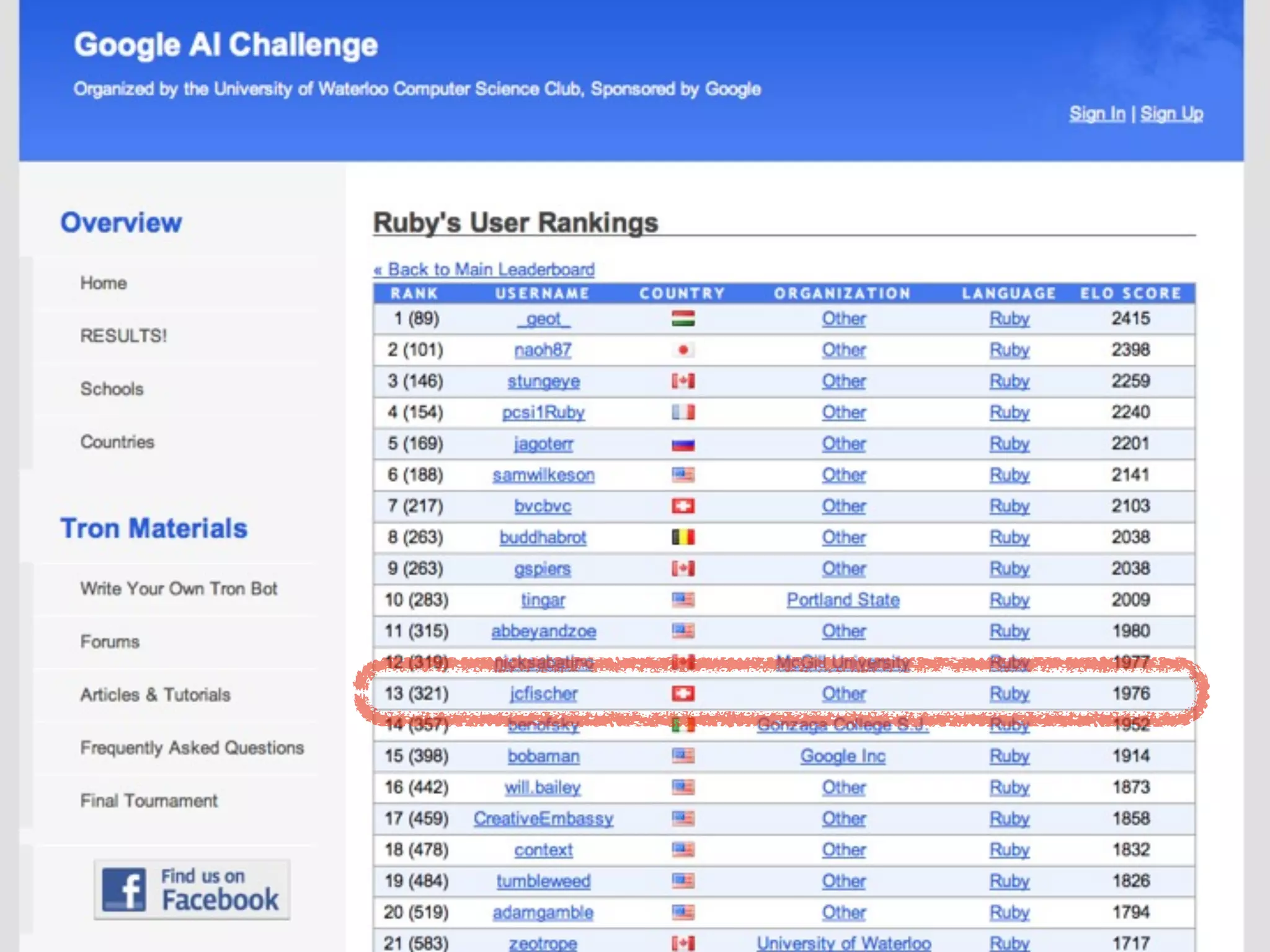
Task: Click the Portland State organization link
Action: (843, 600)
